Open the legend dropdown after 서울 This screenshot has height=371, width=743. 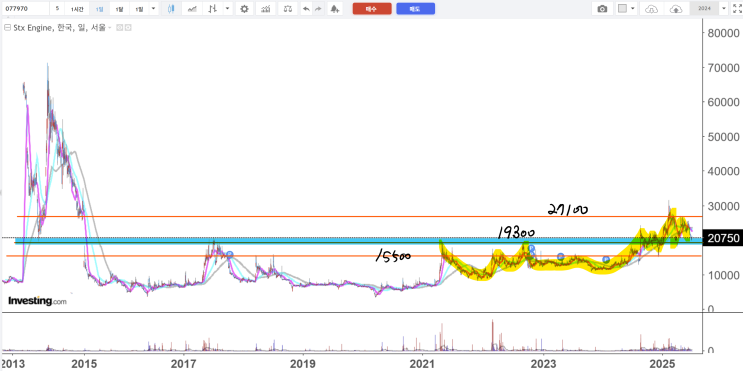pos(109,28)
